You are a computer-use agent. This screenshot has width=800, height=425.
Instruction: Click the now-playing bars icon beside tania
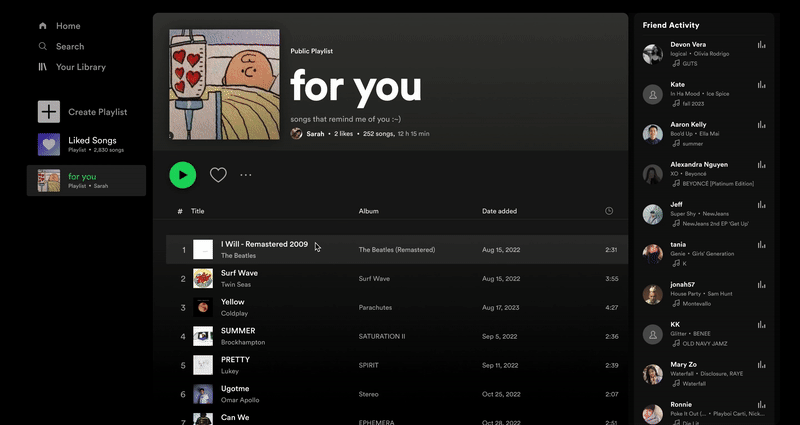[x=762, y=245]
